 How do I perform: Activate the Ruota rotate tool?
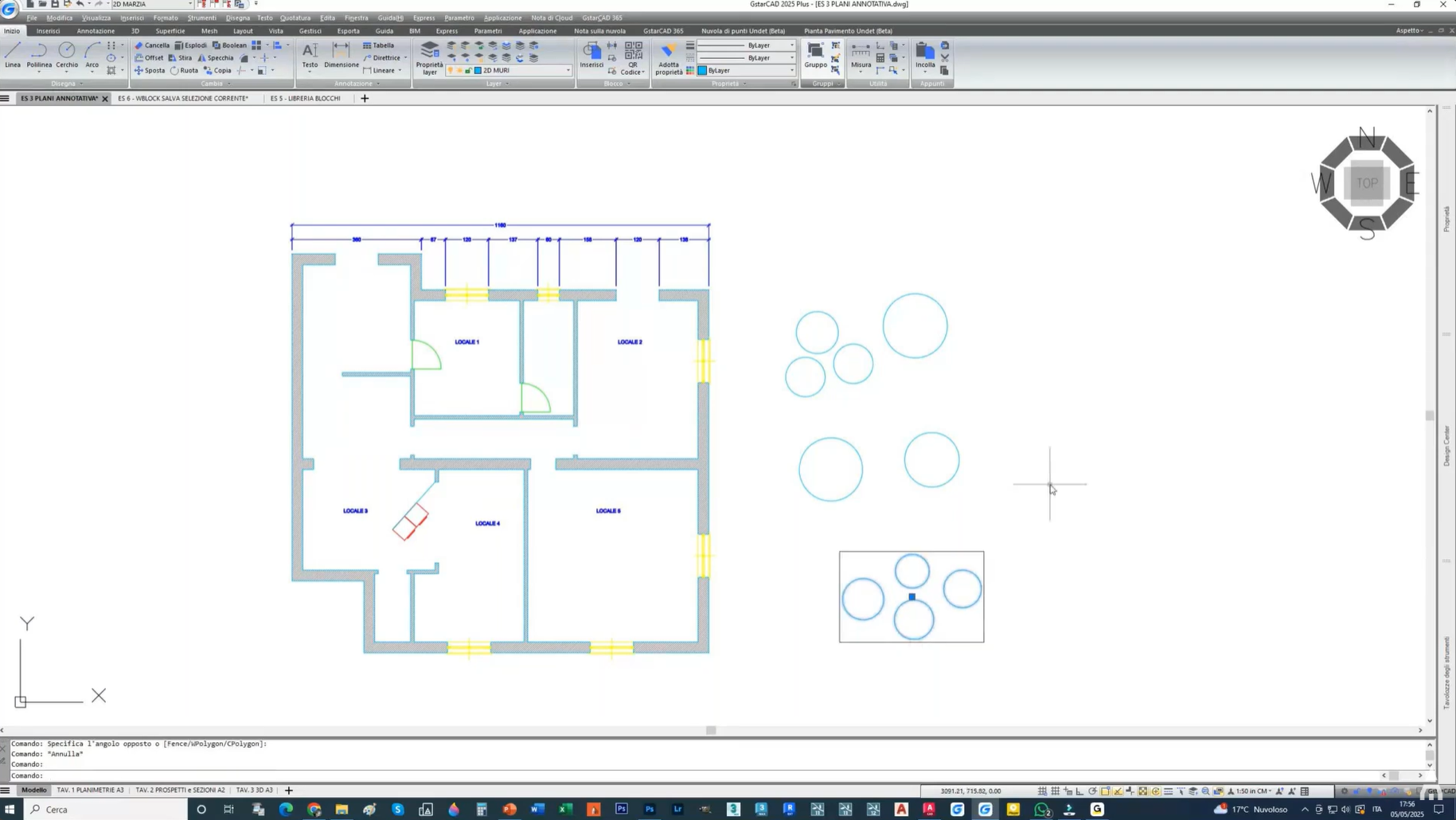click(184, 71)
